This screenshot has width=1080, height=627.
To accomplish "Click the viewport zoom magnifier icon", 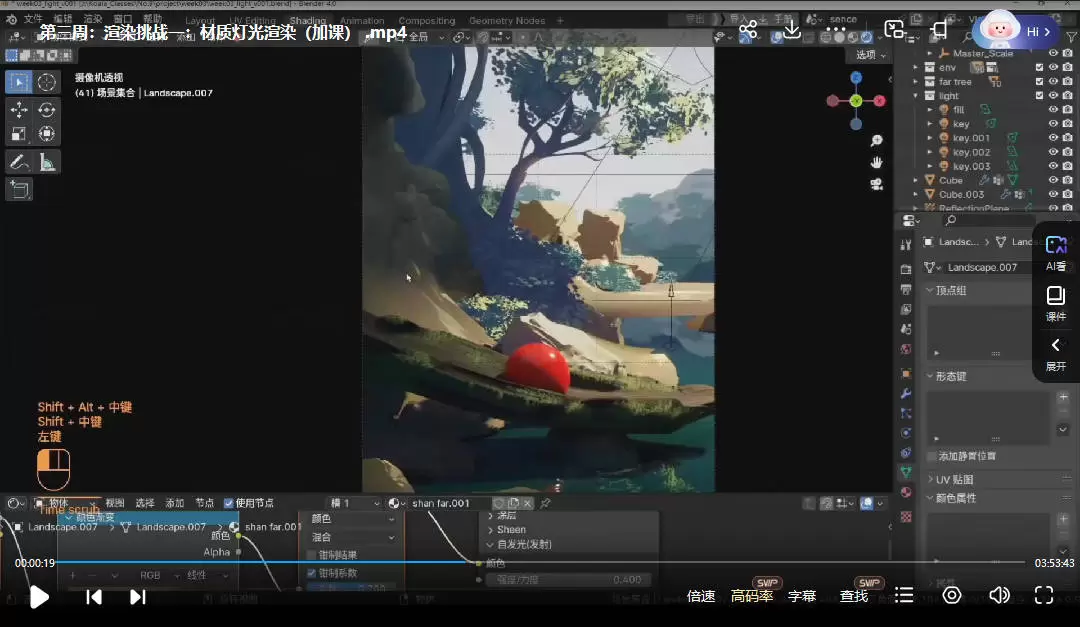I will [876, 141].
